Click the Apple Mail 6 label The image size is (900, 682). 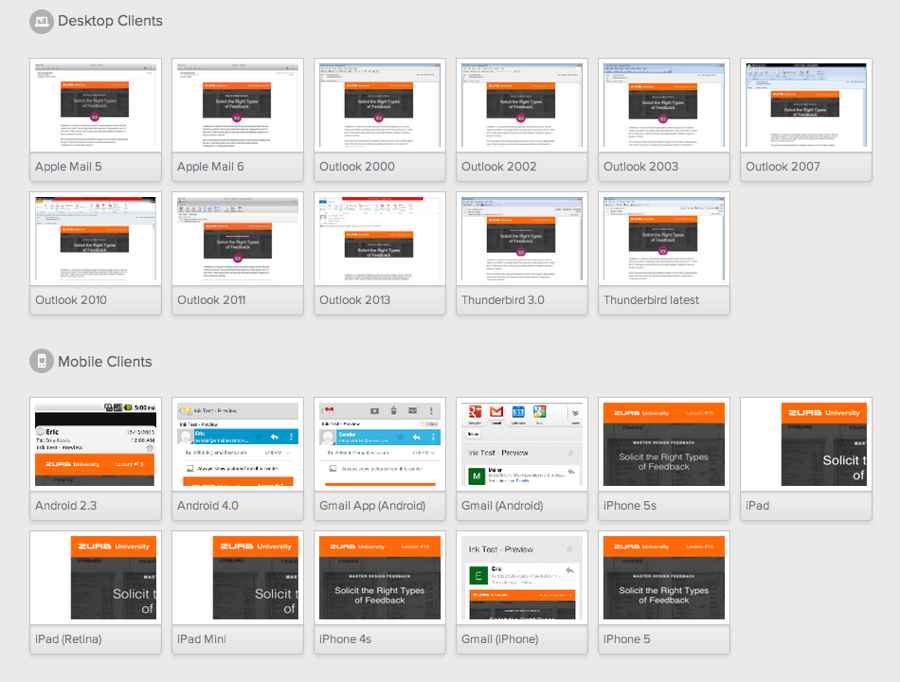(x=211, y=166)
